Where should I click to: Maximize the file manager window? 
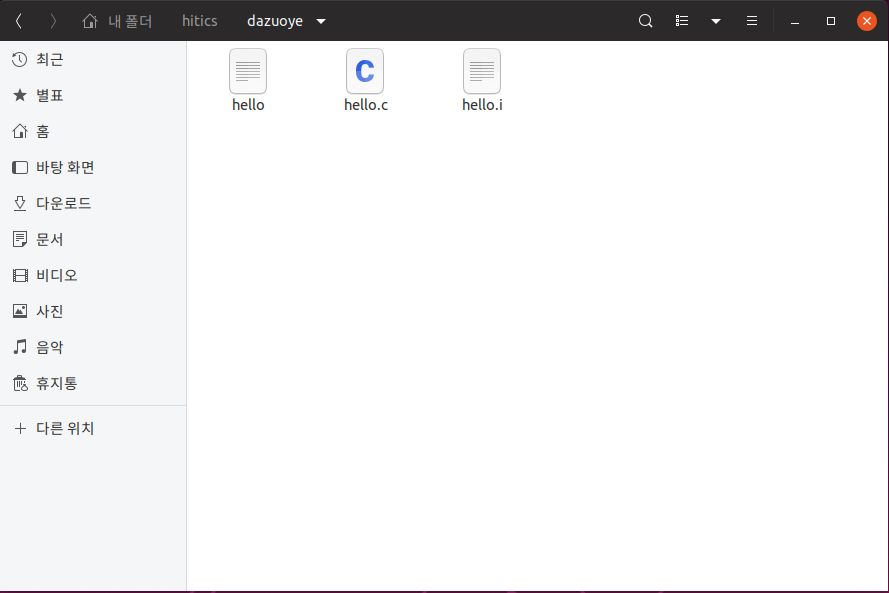831,21
